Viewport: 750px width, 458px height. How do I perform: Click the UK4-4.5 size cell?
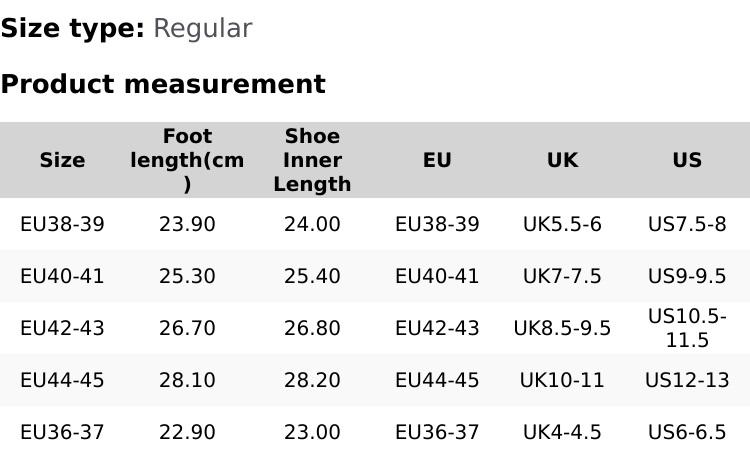coord(562,433)
